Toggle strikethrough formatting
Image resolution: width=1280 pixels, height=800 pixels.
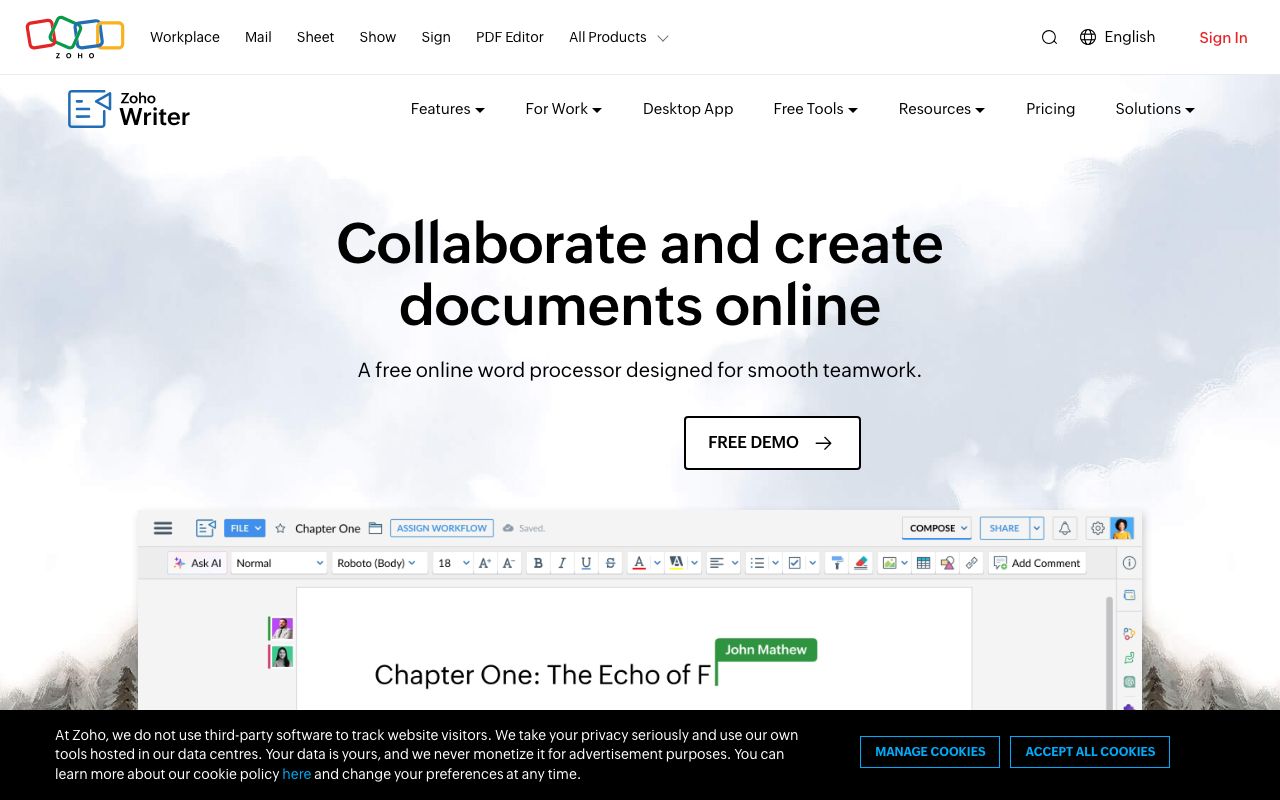(610, 563)
